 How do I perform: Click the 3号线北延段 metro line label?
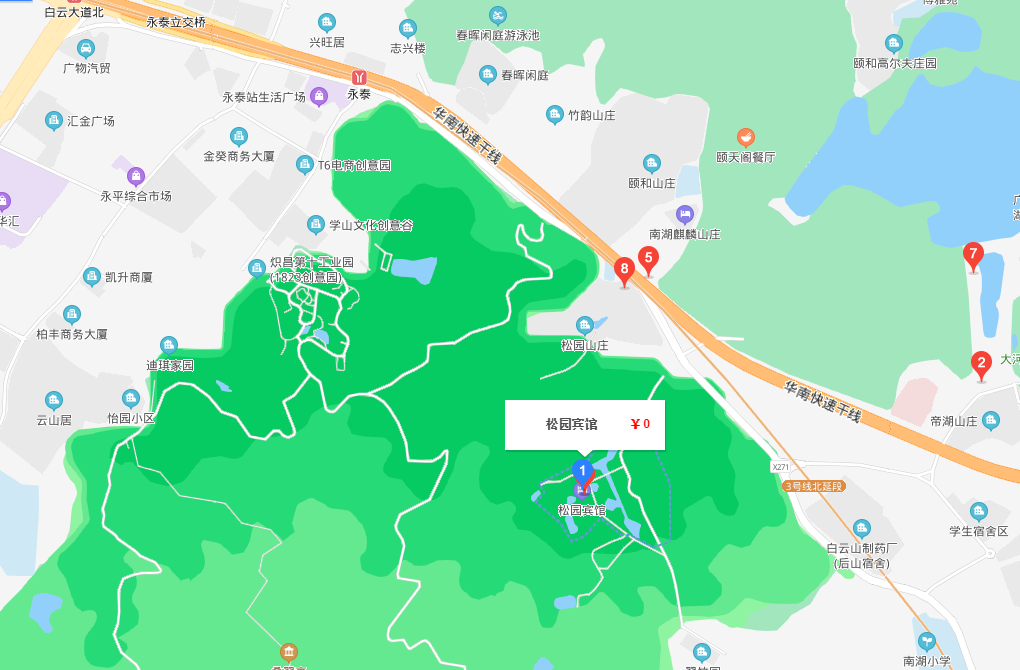point(814,486)
